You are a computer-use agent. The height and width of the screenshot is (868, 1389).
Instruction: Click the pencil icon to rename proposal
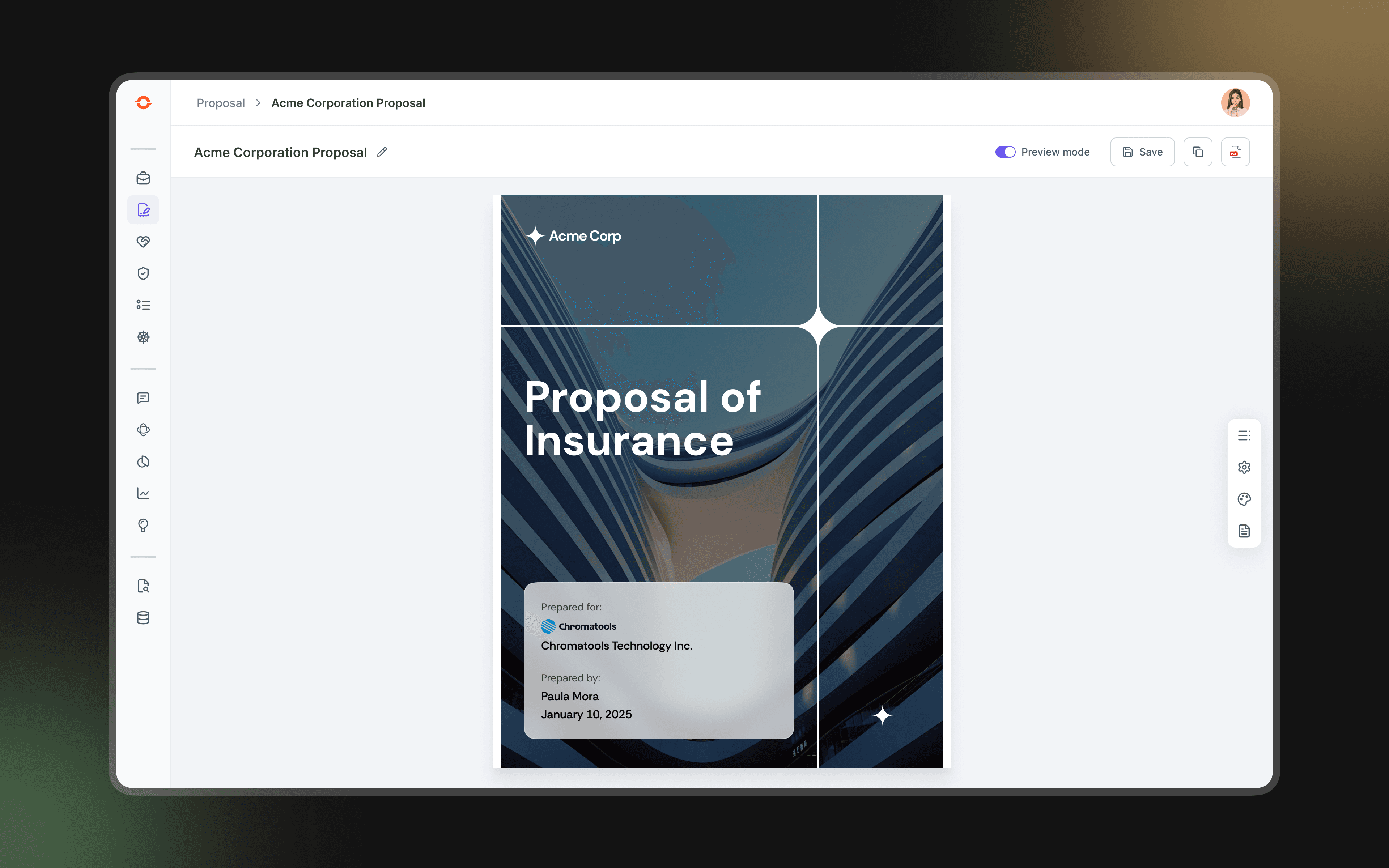382,152
